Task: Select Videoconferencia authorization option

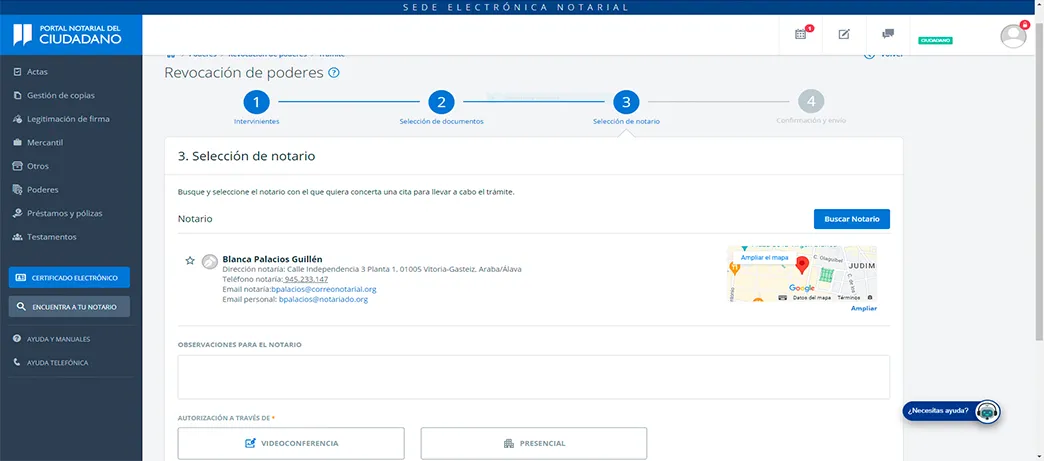Action: (291, 443)
